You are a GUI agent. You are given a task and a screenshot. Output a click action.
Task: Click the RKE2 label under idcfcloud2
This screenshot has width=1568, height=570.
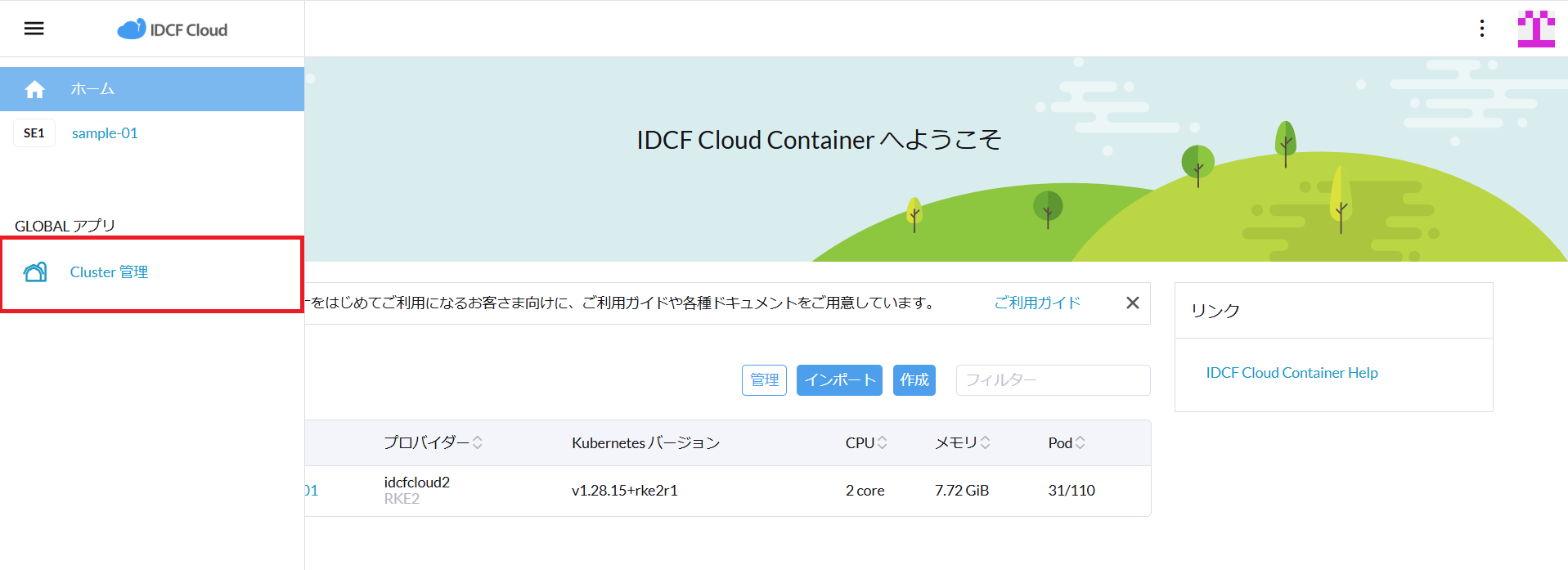(402, 499)
